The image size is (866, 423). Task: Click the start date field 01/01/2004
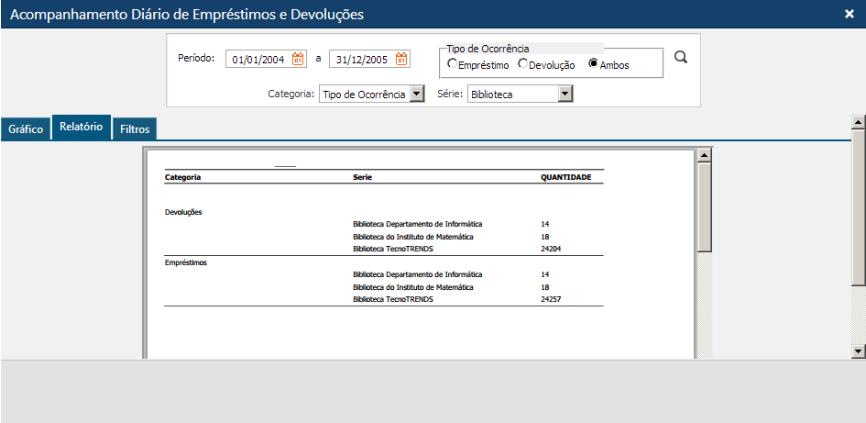pyautogui.click(x=257, y=60)
